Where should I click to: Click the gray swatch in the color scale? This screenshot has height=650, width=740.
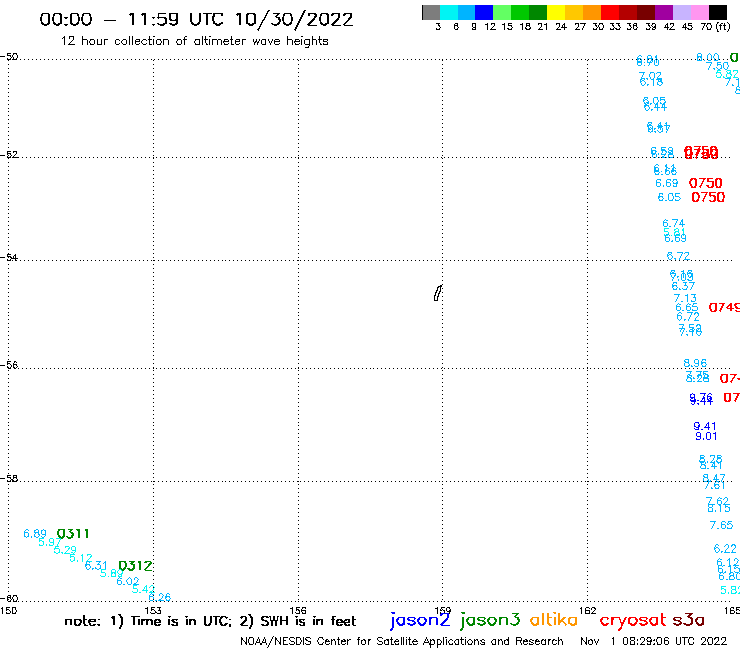click(431, 12)
